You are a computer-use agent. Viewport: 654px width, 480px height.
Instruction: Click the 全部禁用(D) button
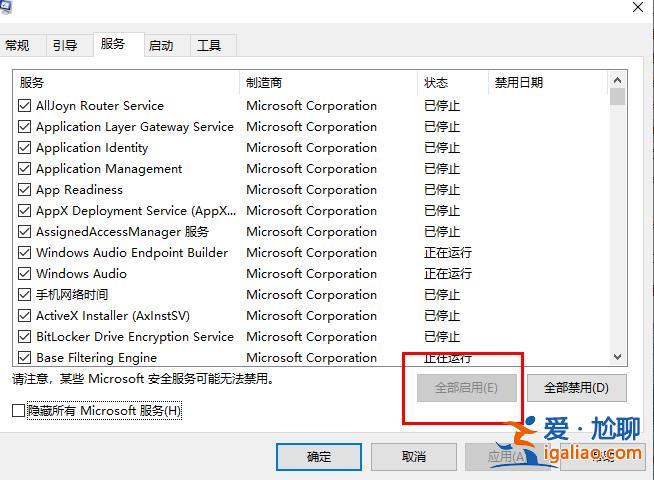576,388
